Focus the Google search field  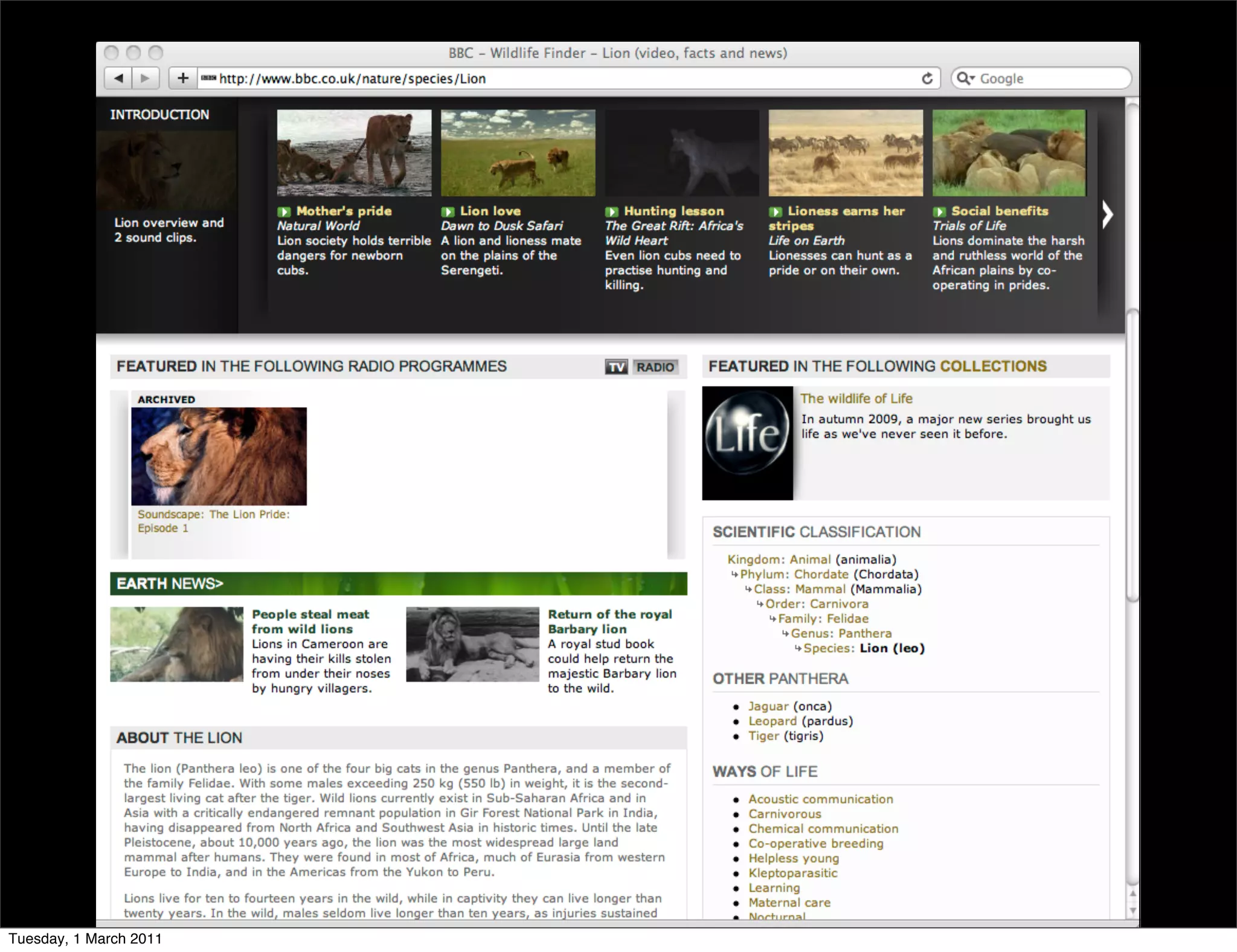click(1041, 79)
